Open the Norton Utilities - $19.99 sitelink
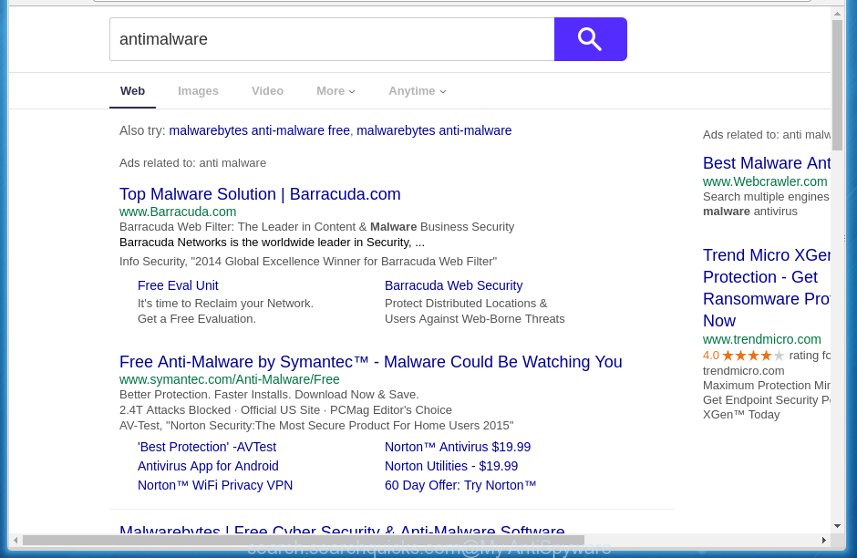 (x=451, y=466)
